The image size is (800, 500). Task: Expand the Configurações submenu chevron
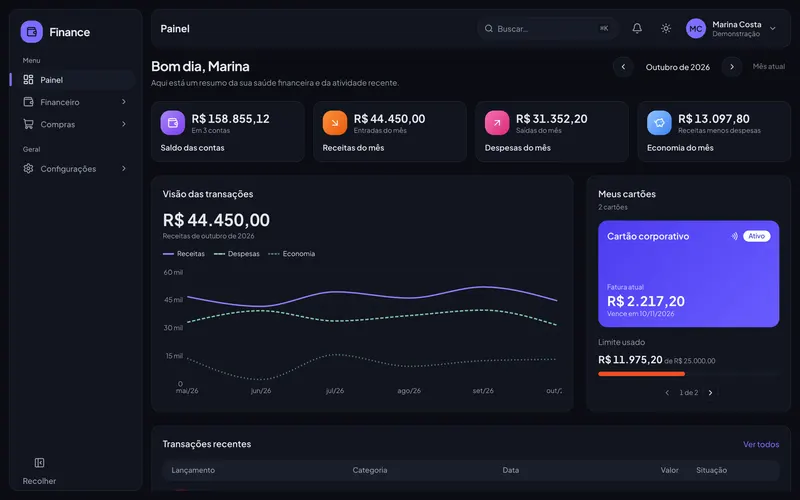(x=123, y=168)
